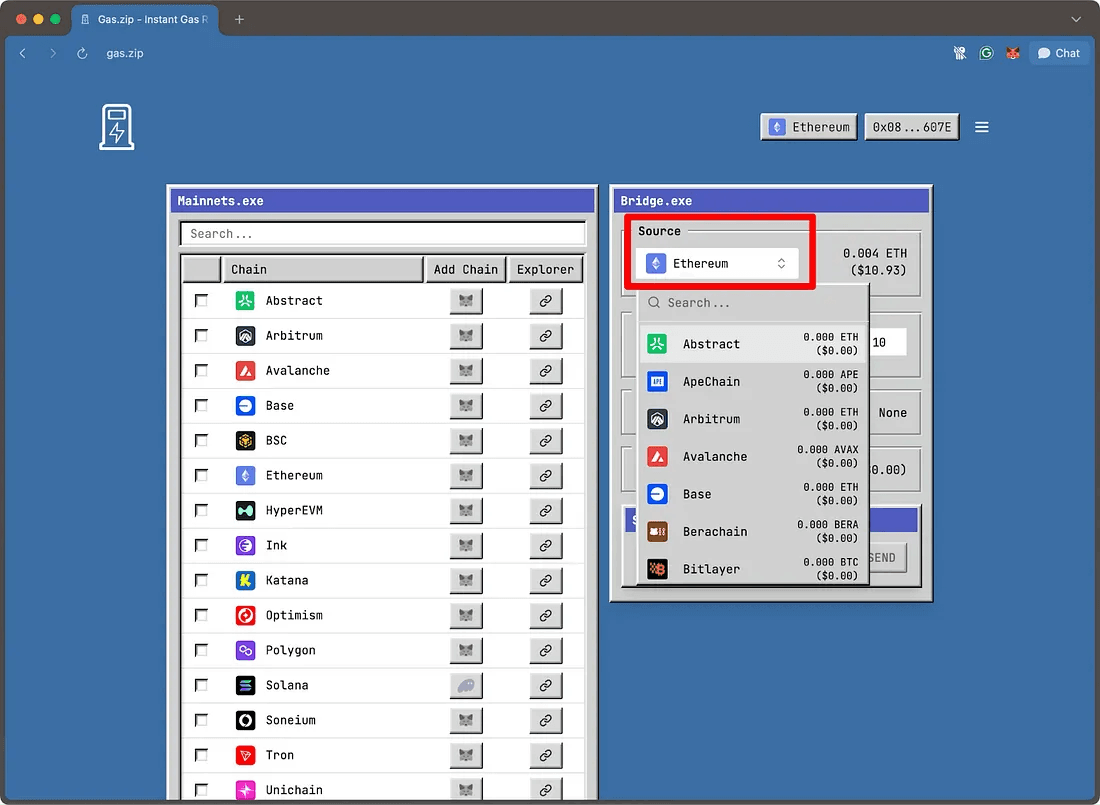Click the Grammarly browser extension icon
The height and width of the screenshot is (805, 1100).
[986, 53]
